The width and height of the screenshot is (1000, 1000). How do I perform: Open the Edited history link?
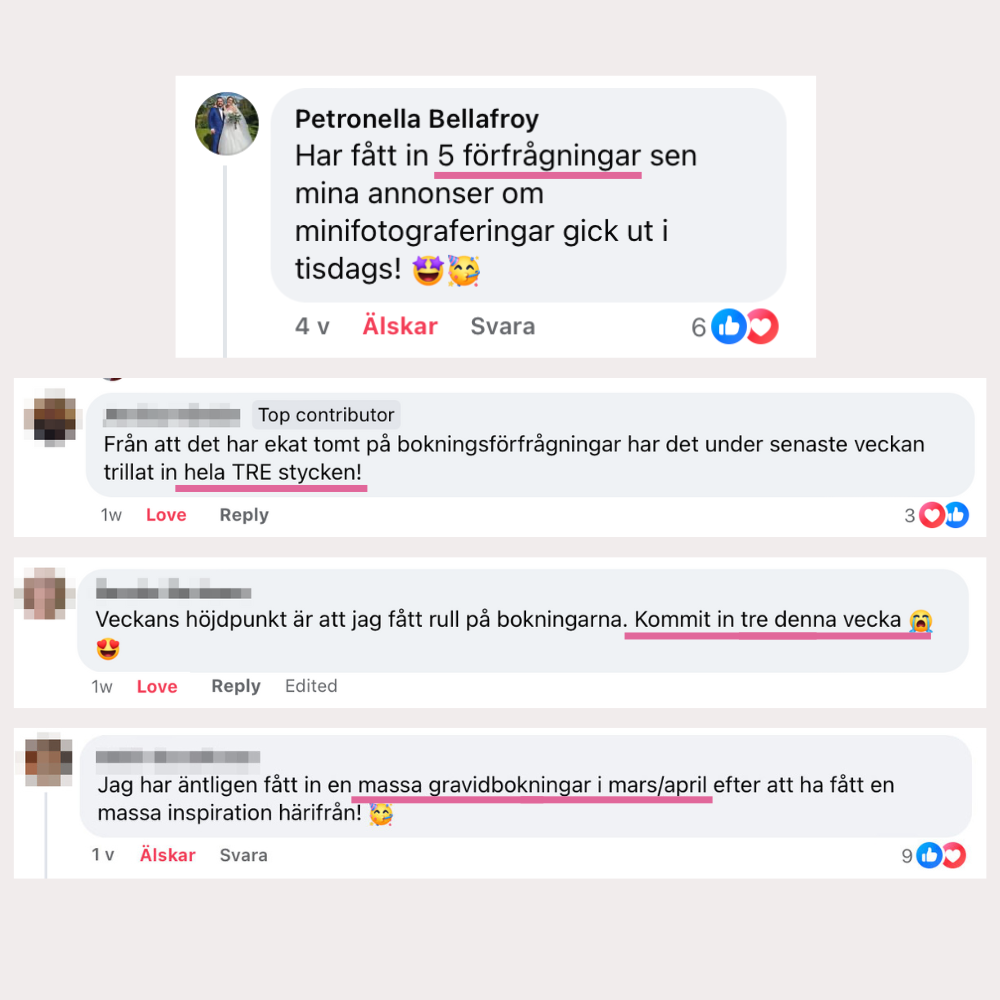pos(311,686)
